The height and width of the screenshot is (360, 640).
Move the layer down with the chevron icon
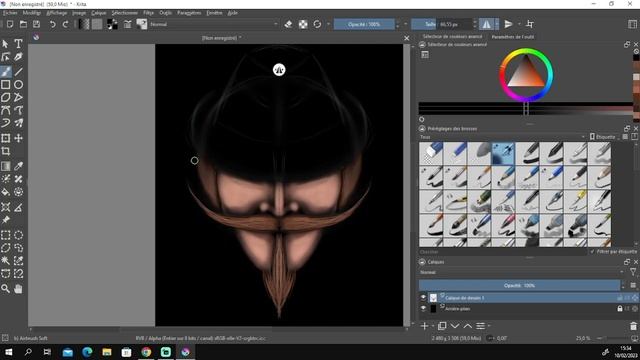coord(455,326)
